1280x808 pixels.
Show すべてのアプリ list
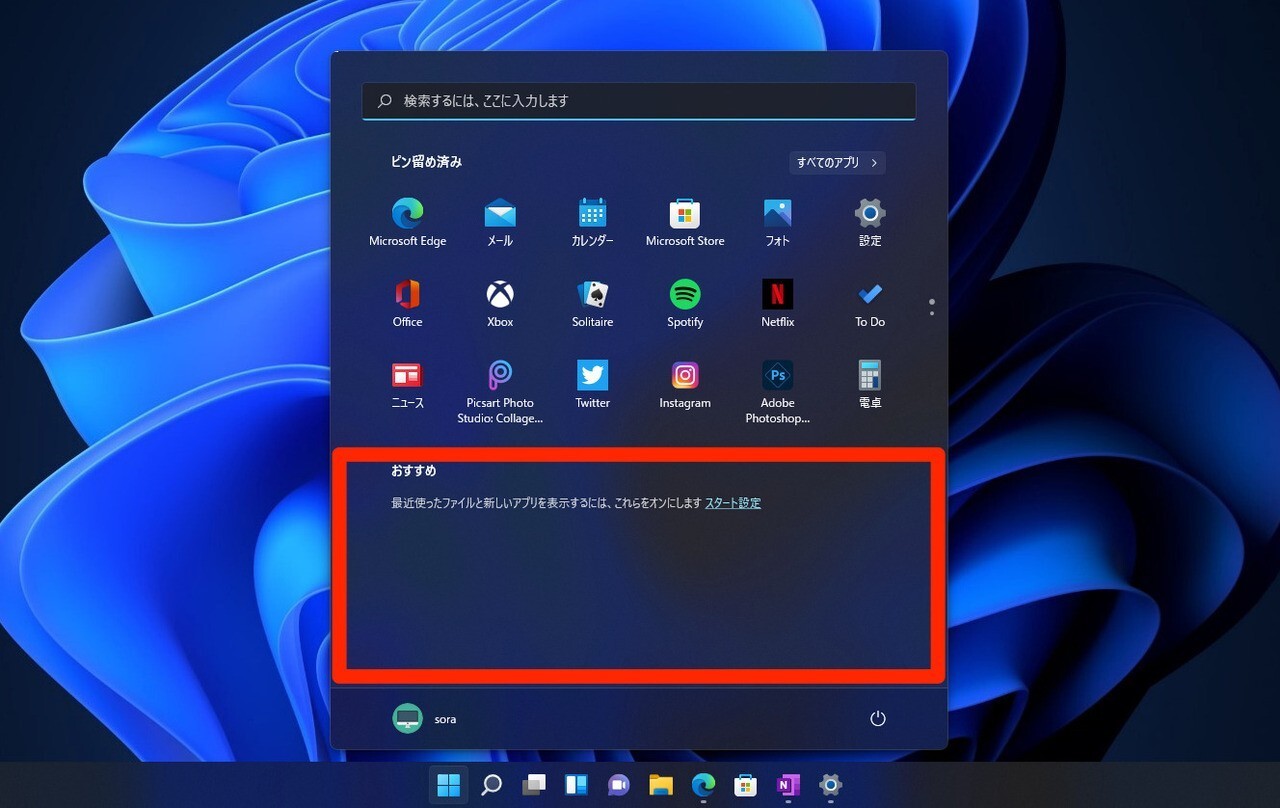click(x=837, y=162)
